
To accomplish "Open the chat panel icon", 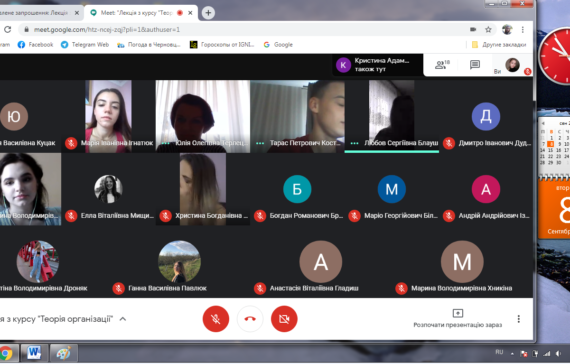I will click(474, 65).
